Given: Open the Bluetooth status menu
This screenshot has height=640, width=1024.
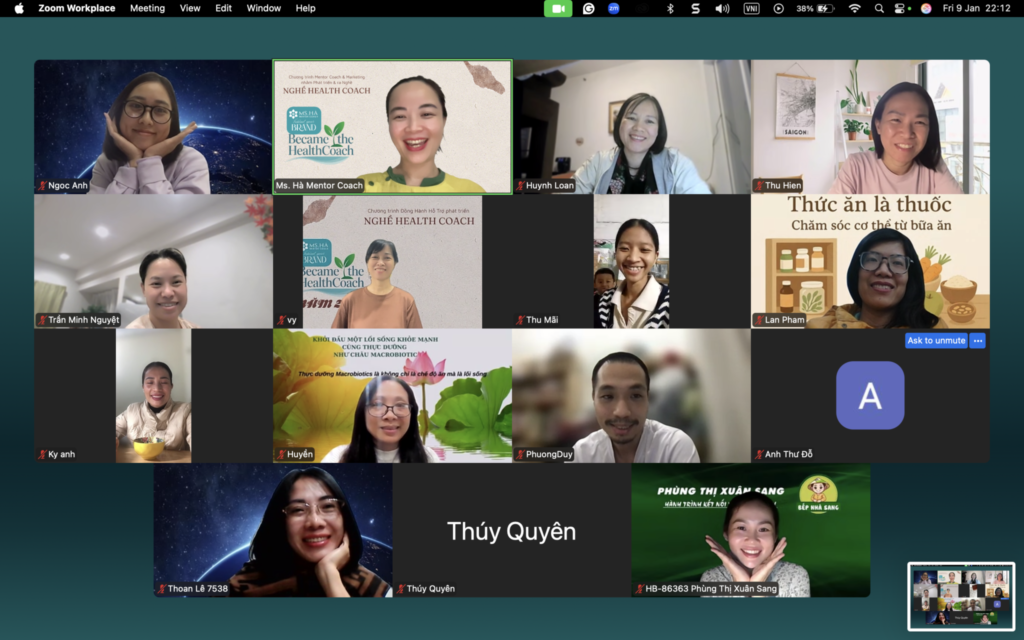Looking at the screenshot, I should pyautogui.click(x=670, y=8).
